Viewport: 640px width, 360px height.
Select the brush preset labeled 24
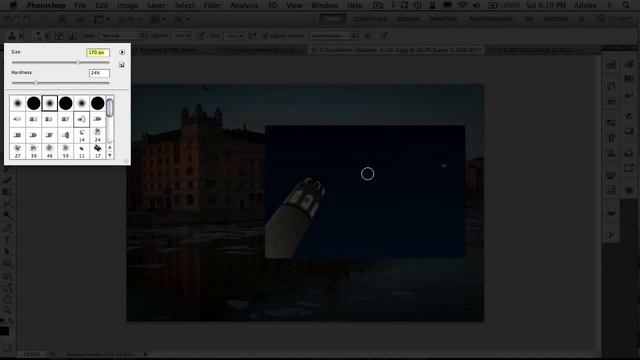[98, 135]
